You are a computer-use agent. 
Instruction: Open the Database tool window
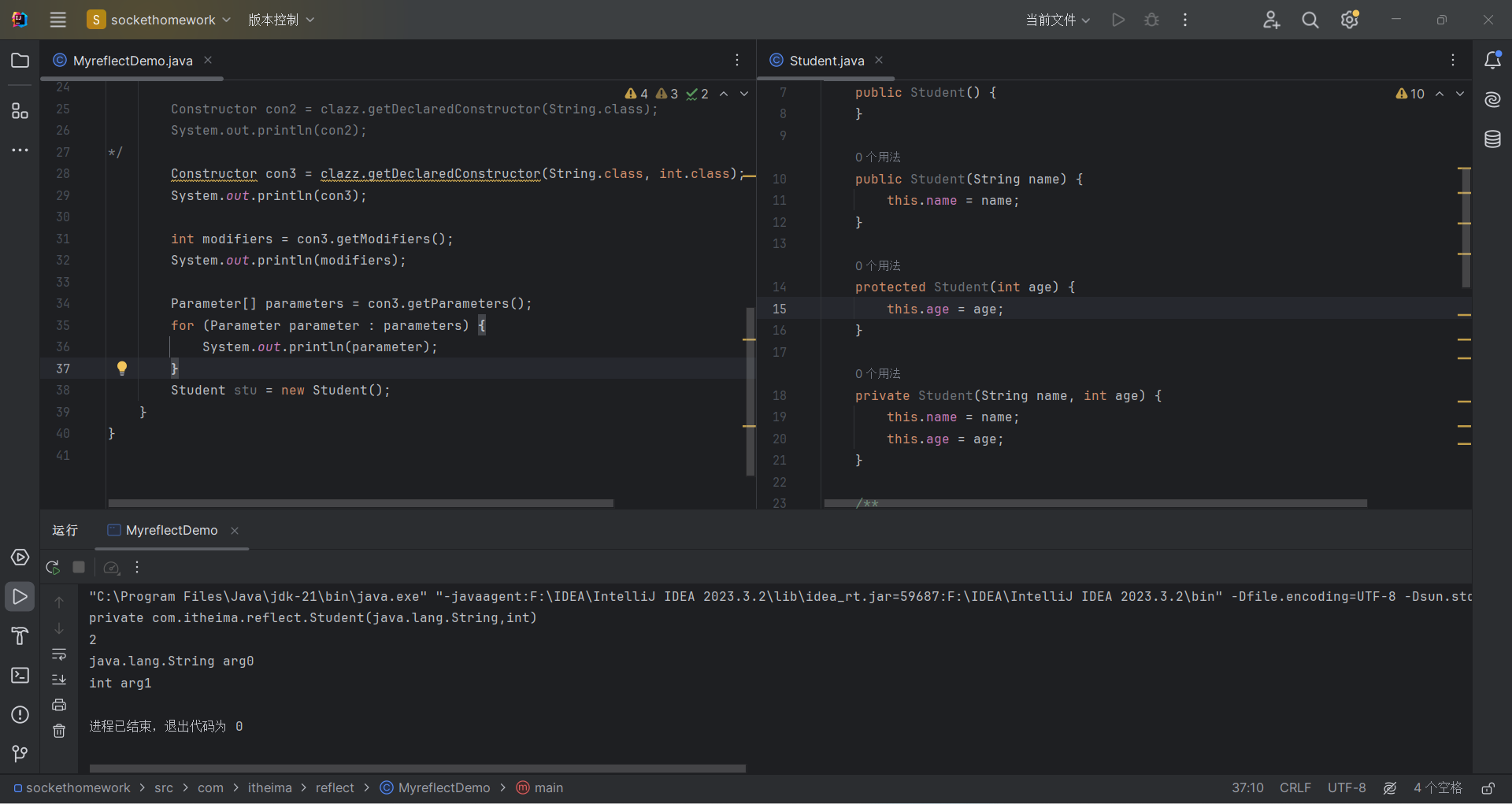pos(1492,139)
